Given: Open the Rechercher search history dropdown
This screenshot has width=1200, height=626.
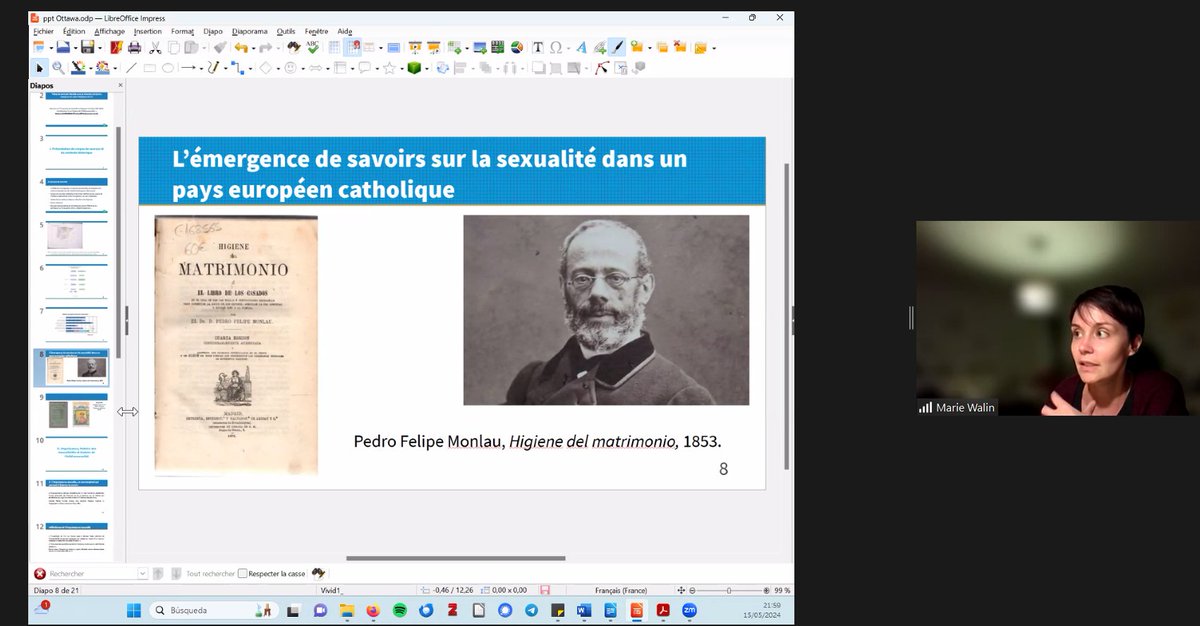Looking at the screenshot, I should click(143, 574).
